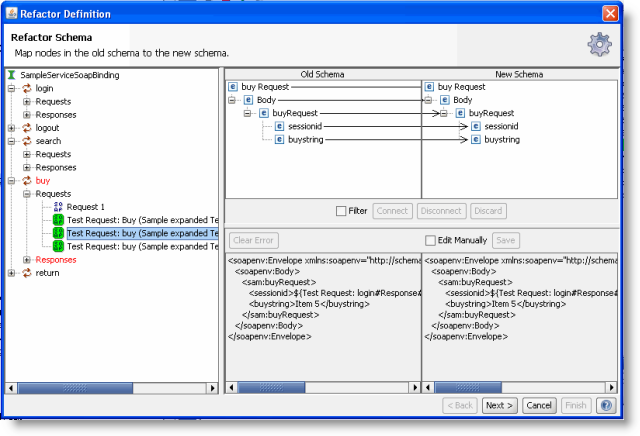640x436 pixels.
Task: Click the logout operation icon
Action: click(x=27, y=128)
